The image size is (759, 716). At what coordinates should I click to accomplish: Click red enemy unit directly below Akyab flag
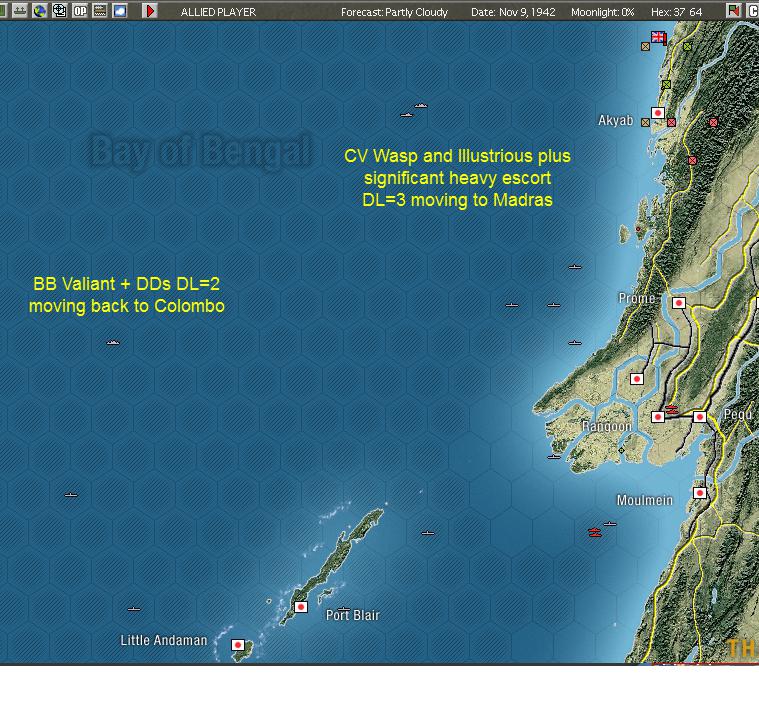(x=671, y=122)
